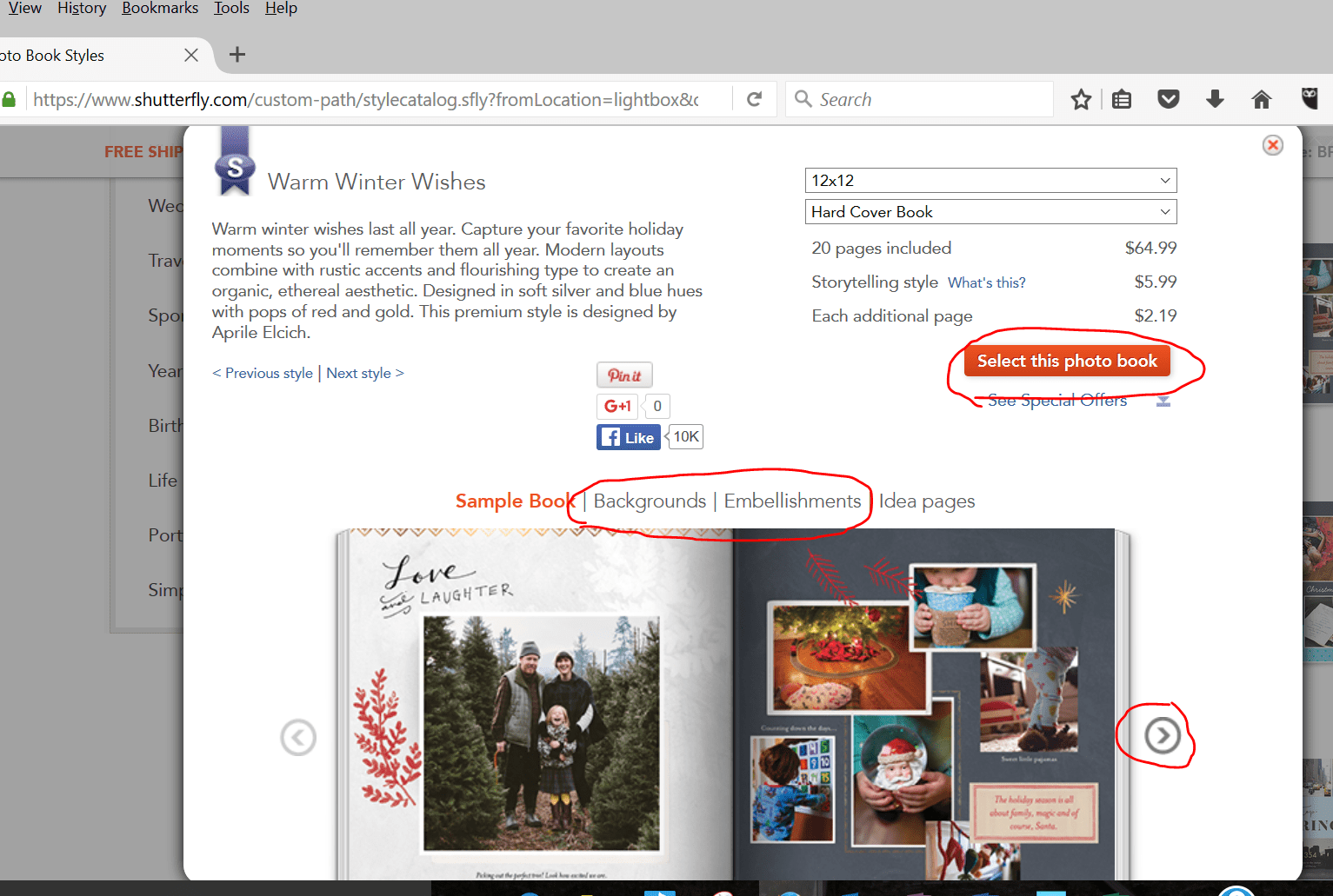Open the downloads arrow icon

1215,99
